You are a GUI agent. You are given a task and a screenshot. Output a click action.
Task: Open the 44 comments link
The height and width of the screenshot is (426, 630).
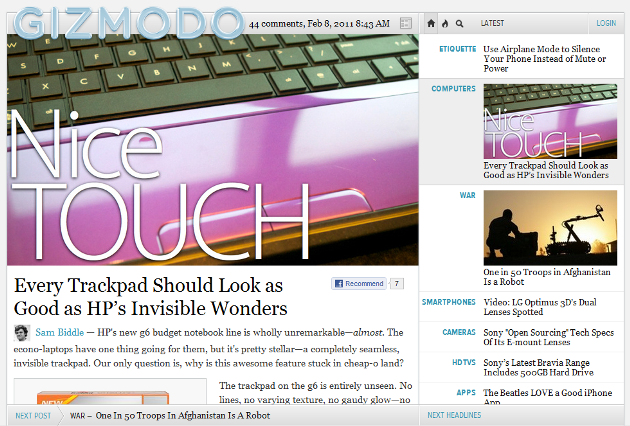[x=276, y=24]
